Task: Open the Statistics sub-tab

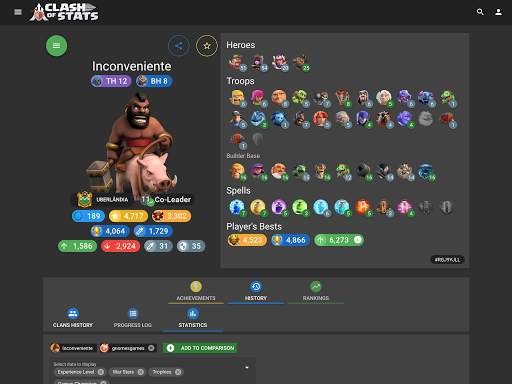Action: tap(193, 318)
